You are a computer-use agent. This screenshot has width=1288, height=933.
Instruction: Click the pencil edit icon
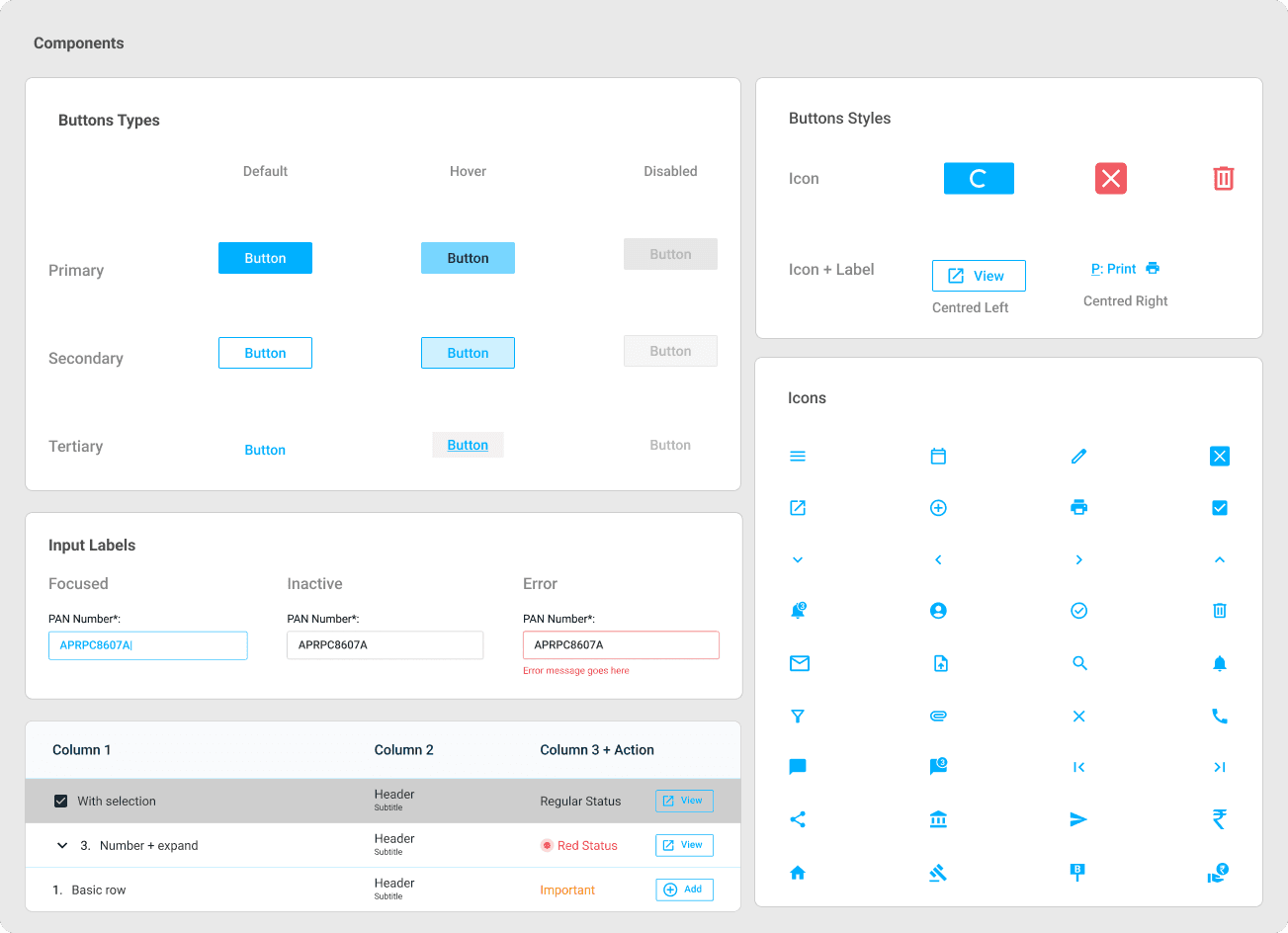(1078, 456)
